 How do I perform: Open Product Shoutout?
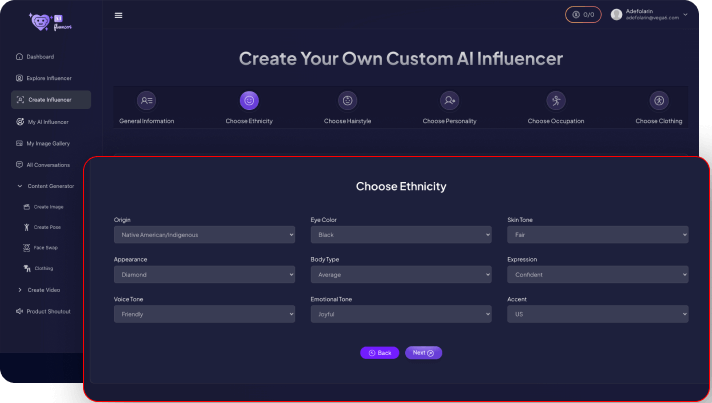(48, 311)
